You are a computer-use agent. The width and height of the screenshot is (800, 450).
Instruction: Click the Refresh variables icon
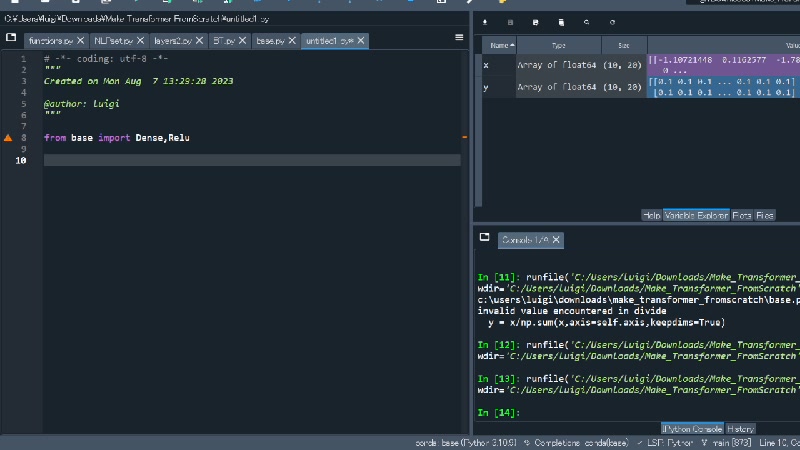point(612,21)
